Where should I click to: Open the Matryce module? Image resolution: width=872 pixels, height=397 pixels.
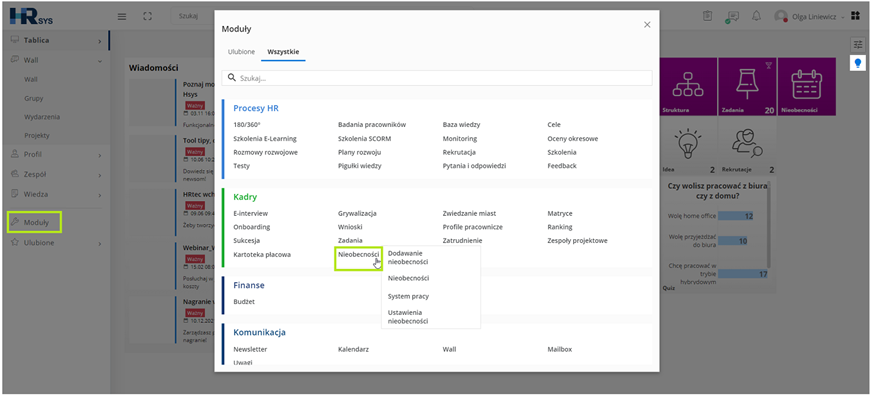coord(559,214)
